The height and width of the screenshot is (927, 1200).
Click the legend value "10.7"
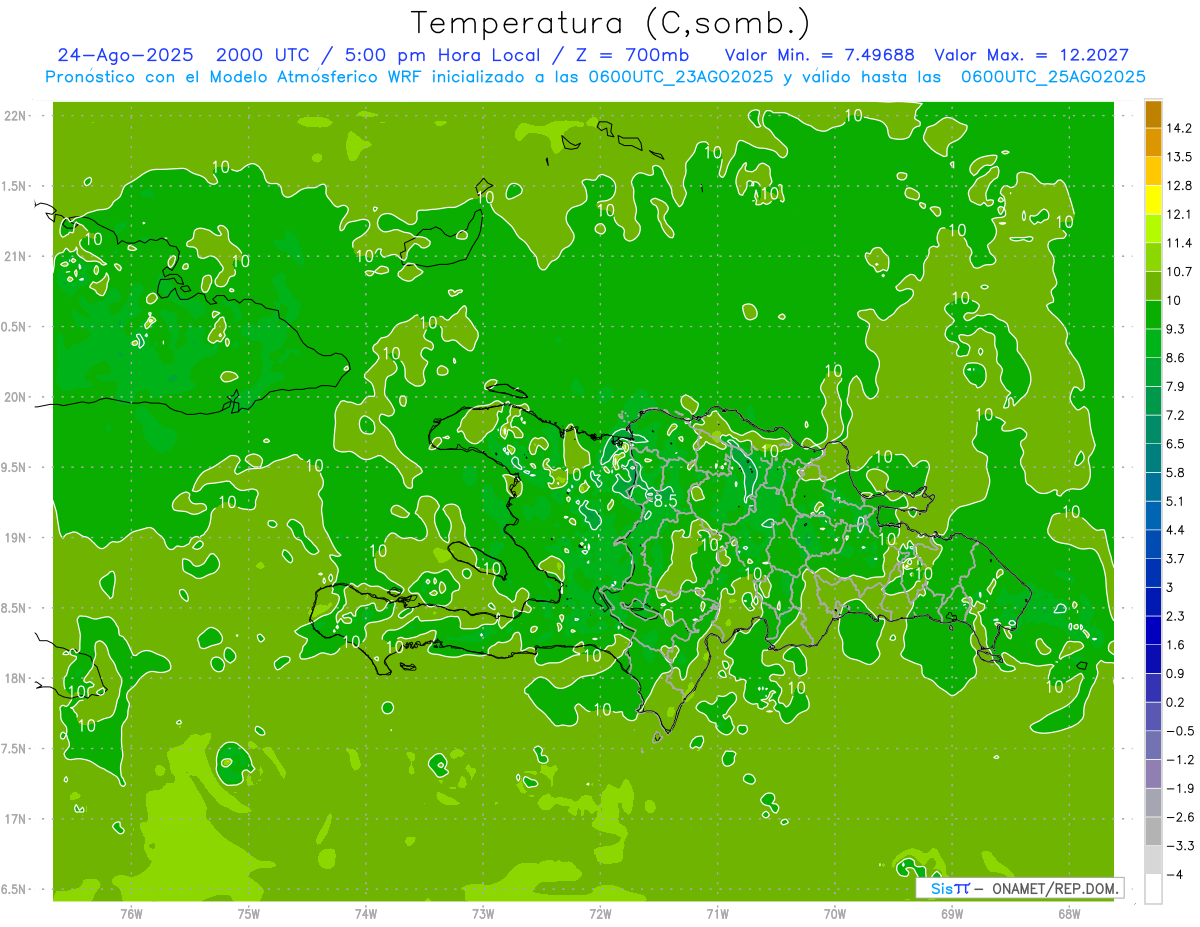click(1180, 272)
